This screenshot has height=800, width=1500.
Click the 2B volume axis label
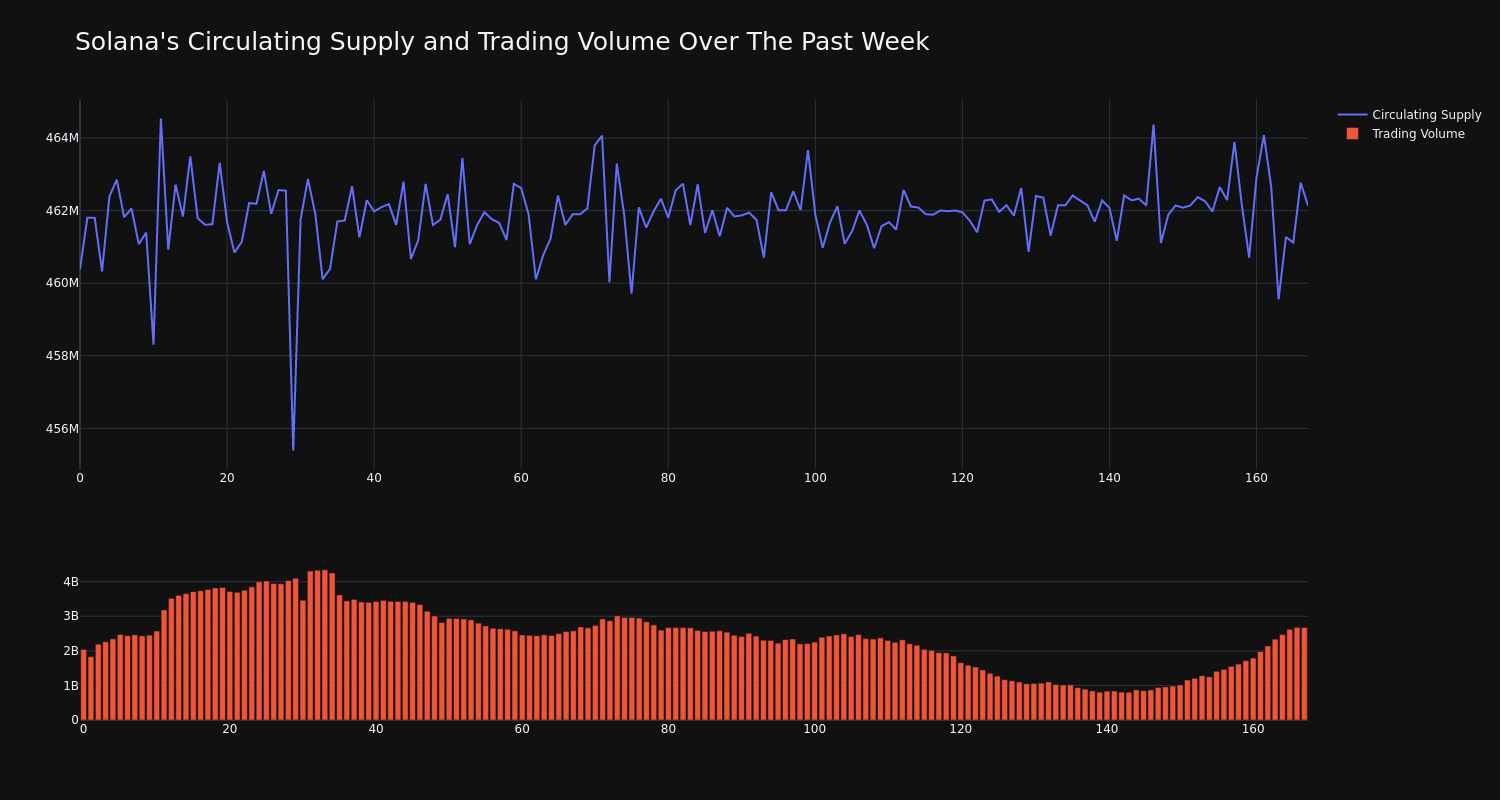pyautogui.click(x=71, y=651)
